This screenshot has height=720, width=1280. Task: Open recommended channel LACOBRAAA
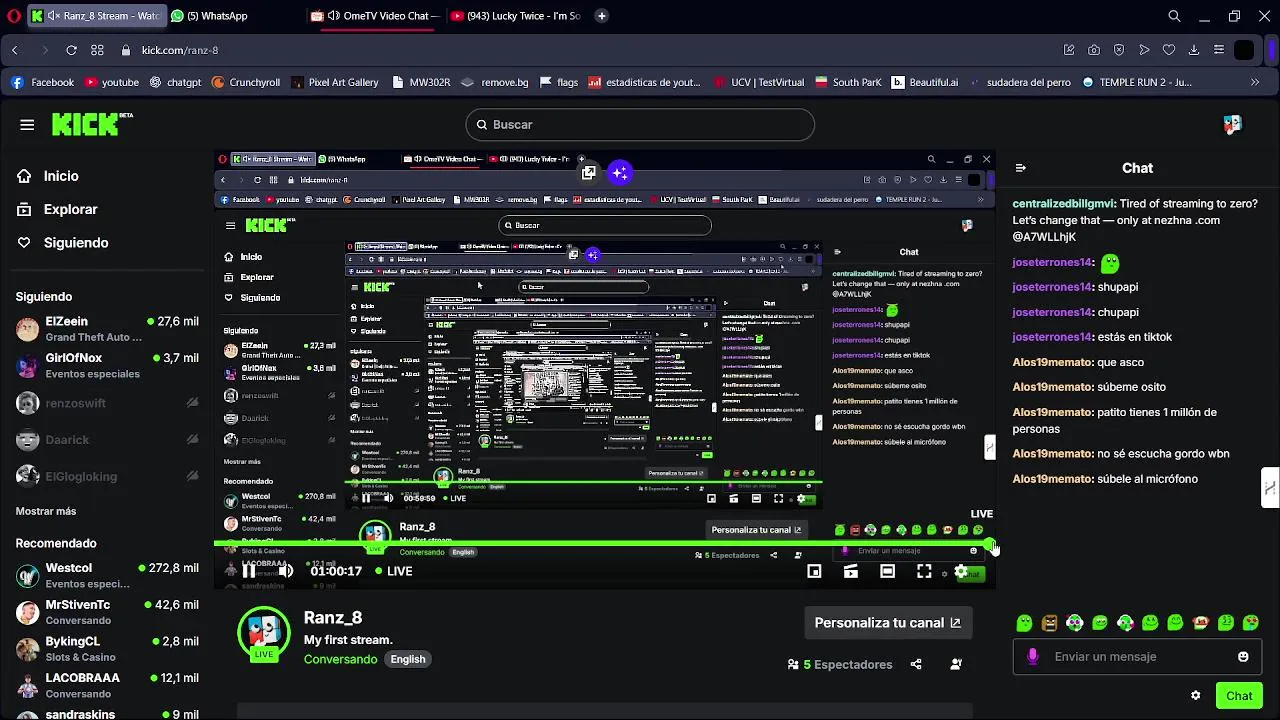pos(107,685)
